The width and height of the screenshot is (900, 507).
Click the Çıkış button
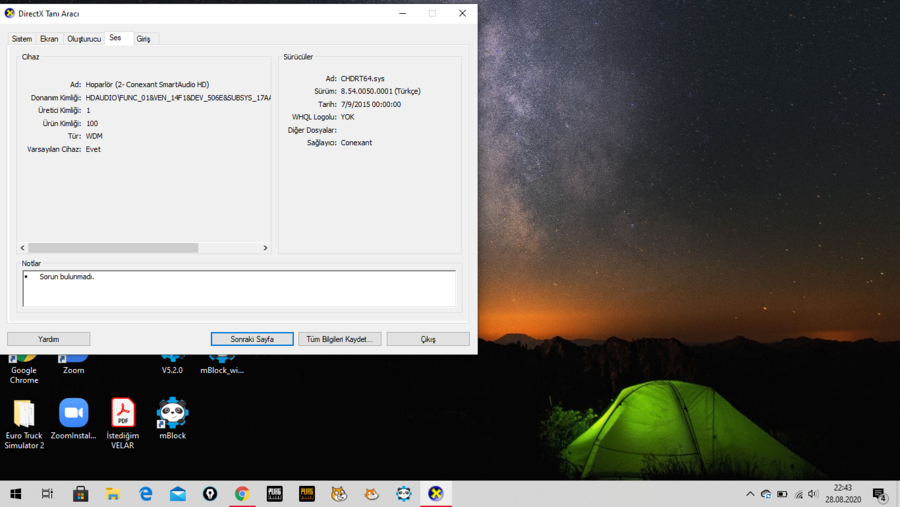tap(428, 339)
